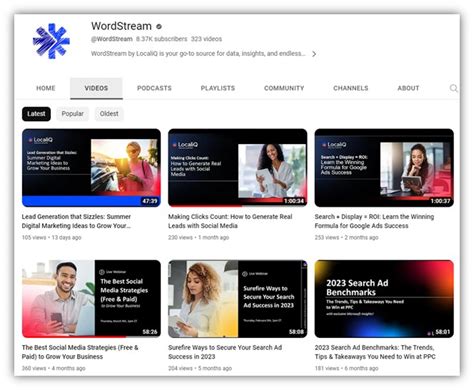The width and height of the screenshot is (474, 390).
Task: Click the 58:26 duration badge
Action: pos(150,332)
